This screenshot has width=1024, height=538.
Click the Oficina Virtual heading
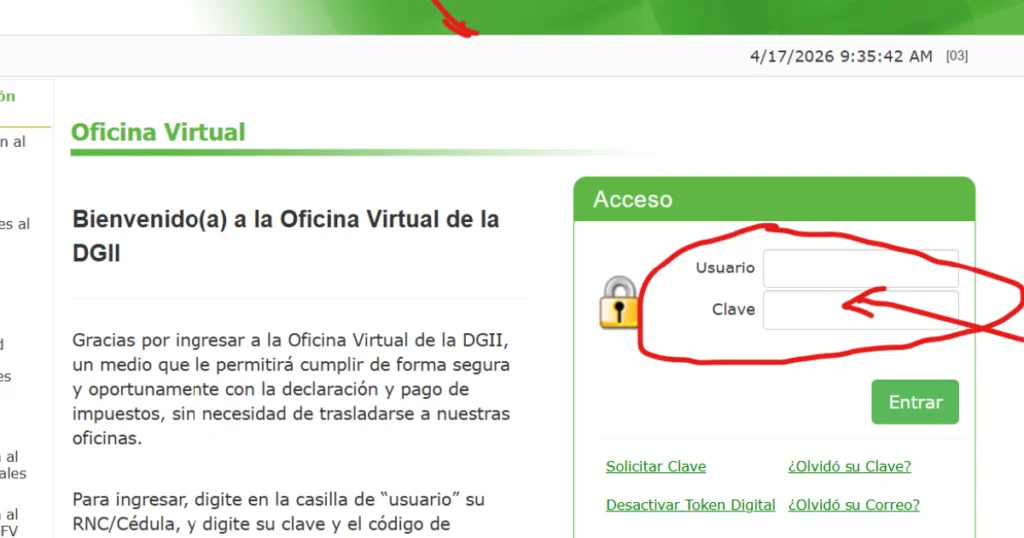(158, 133)
